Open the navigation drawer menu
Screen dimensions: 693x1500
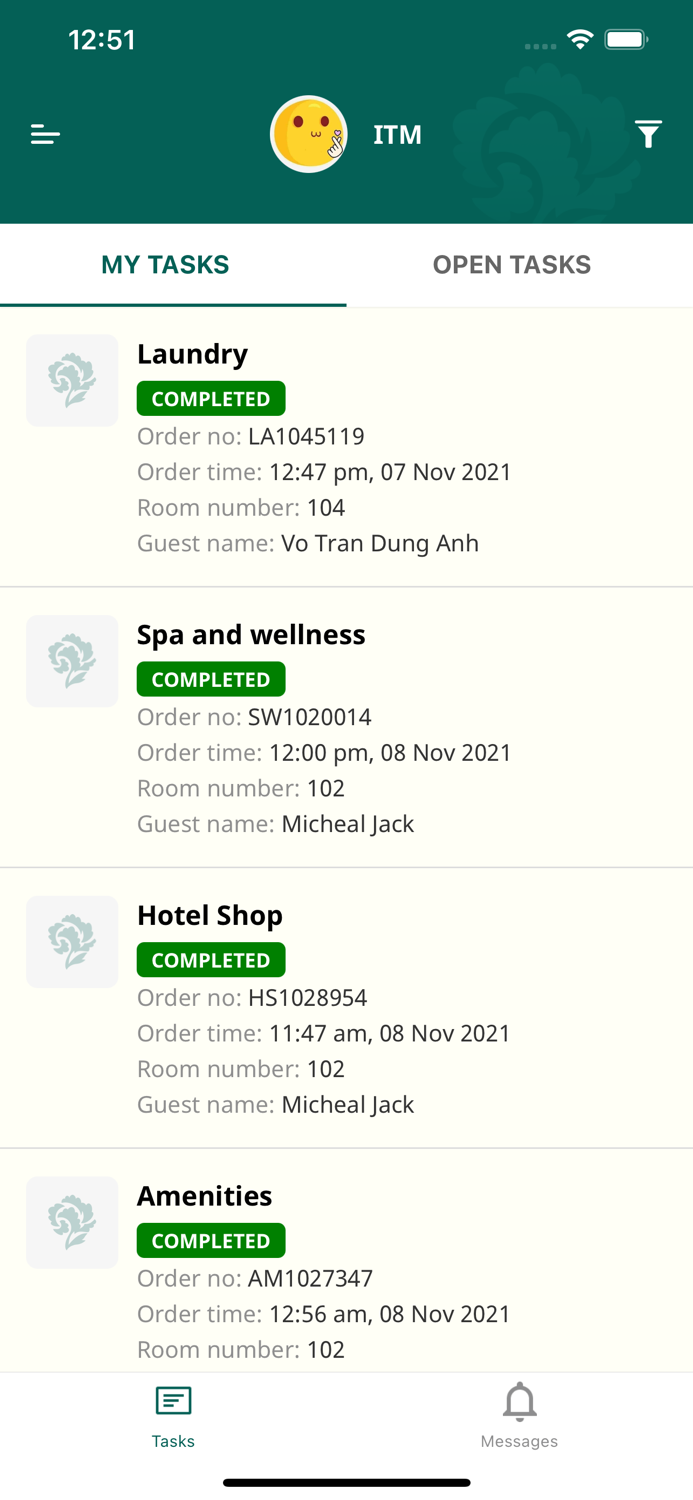coord(45,134)
